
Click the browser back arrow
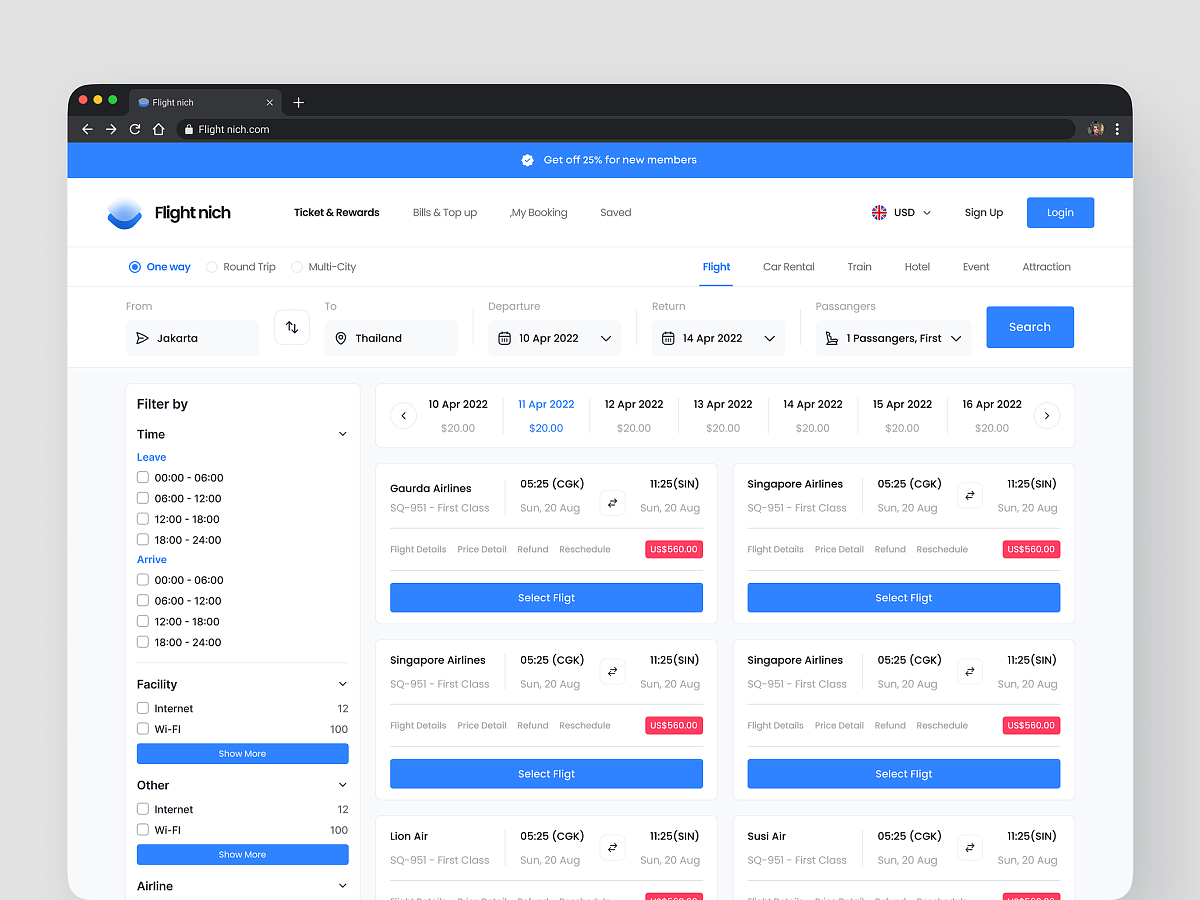point(87,129)
